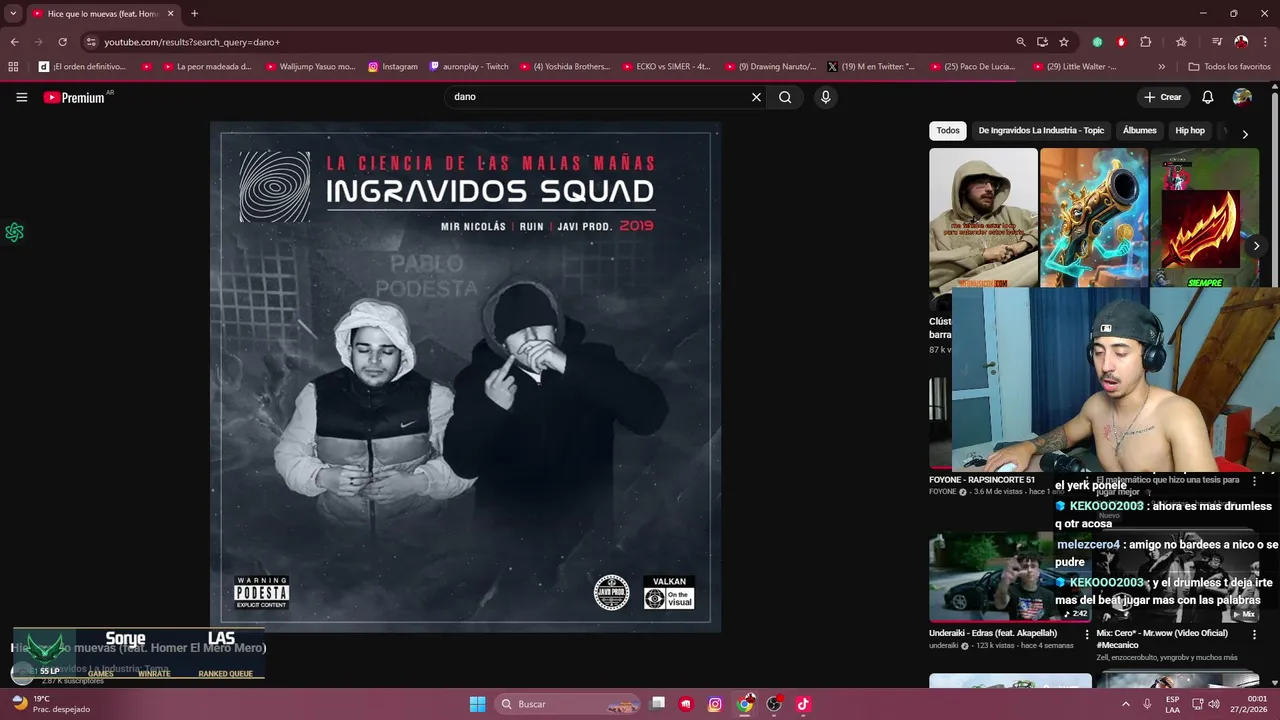Show hidden system tray icons chevron
The width and height of the screenshot is (1280, 720).
pos(1125,704)
